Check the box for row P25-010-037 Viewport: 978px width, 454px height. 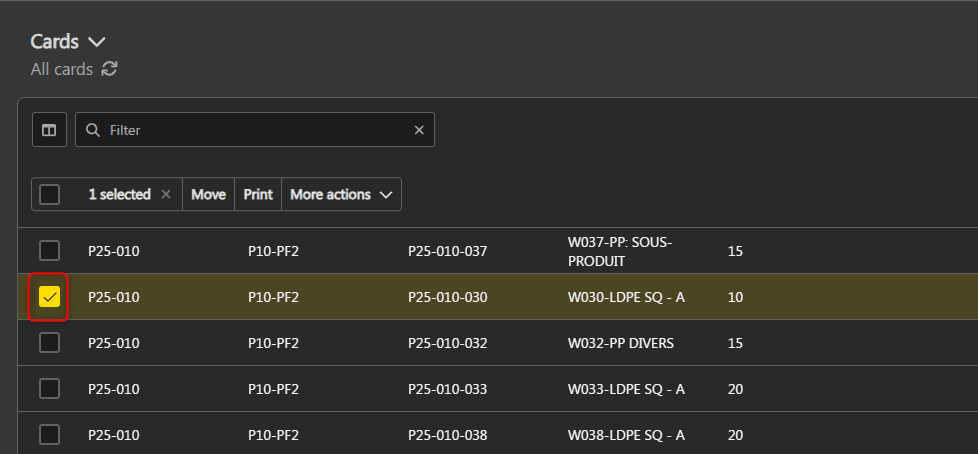pos(49,251)
